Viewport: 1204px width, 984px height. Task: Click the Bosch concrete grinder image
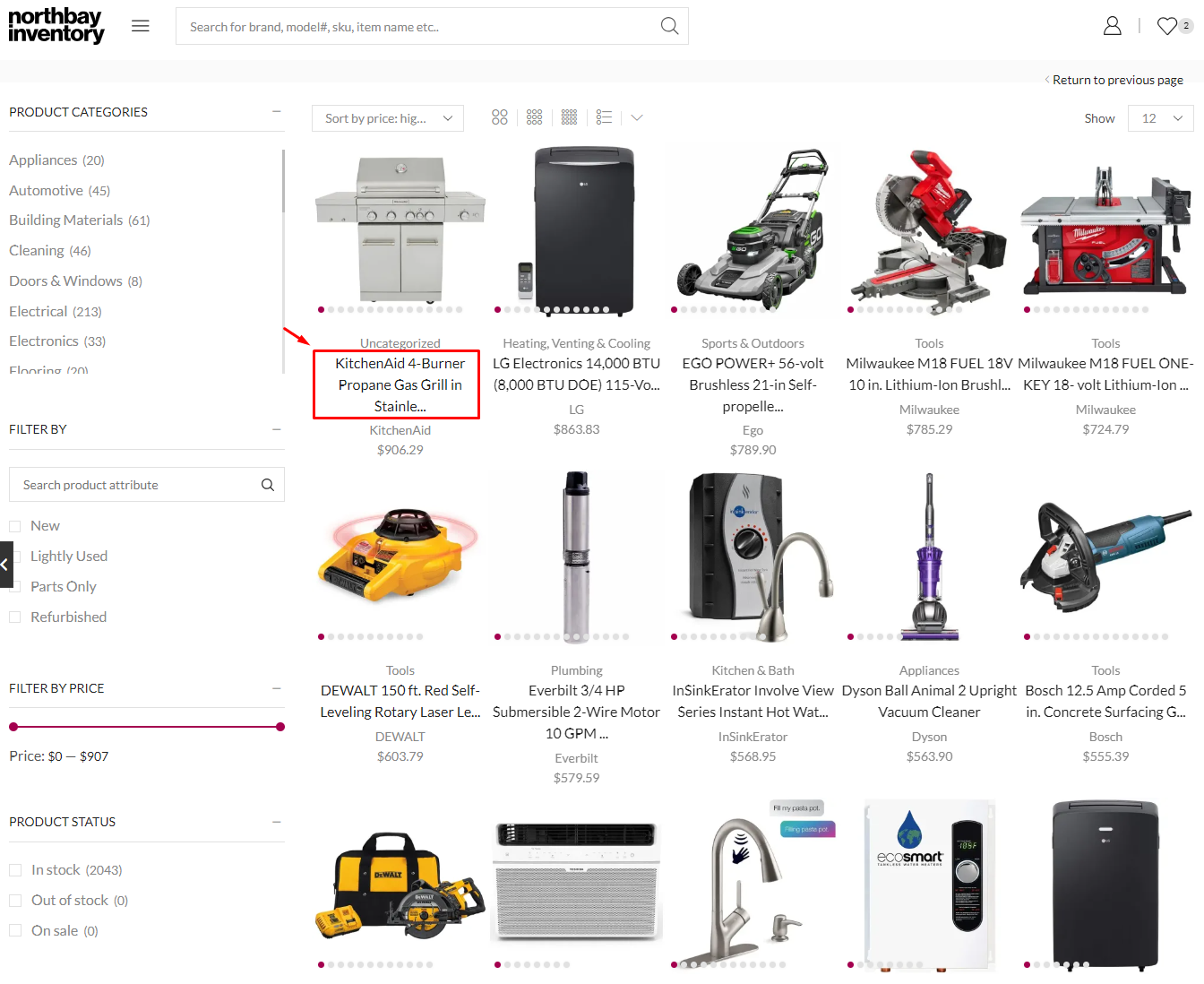[1105, 556]
